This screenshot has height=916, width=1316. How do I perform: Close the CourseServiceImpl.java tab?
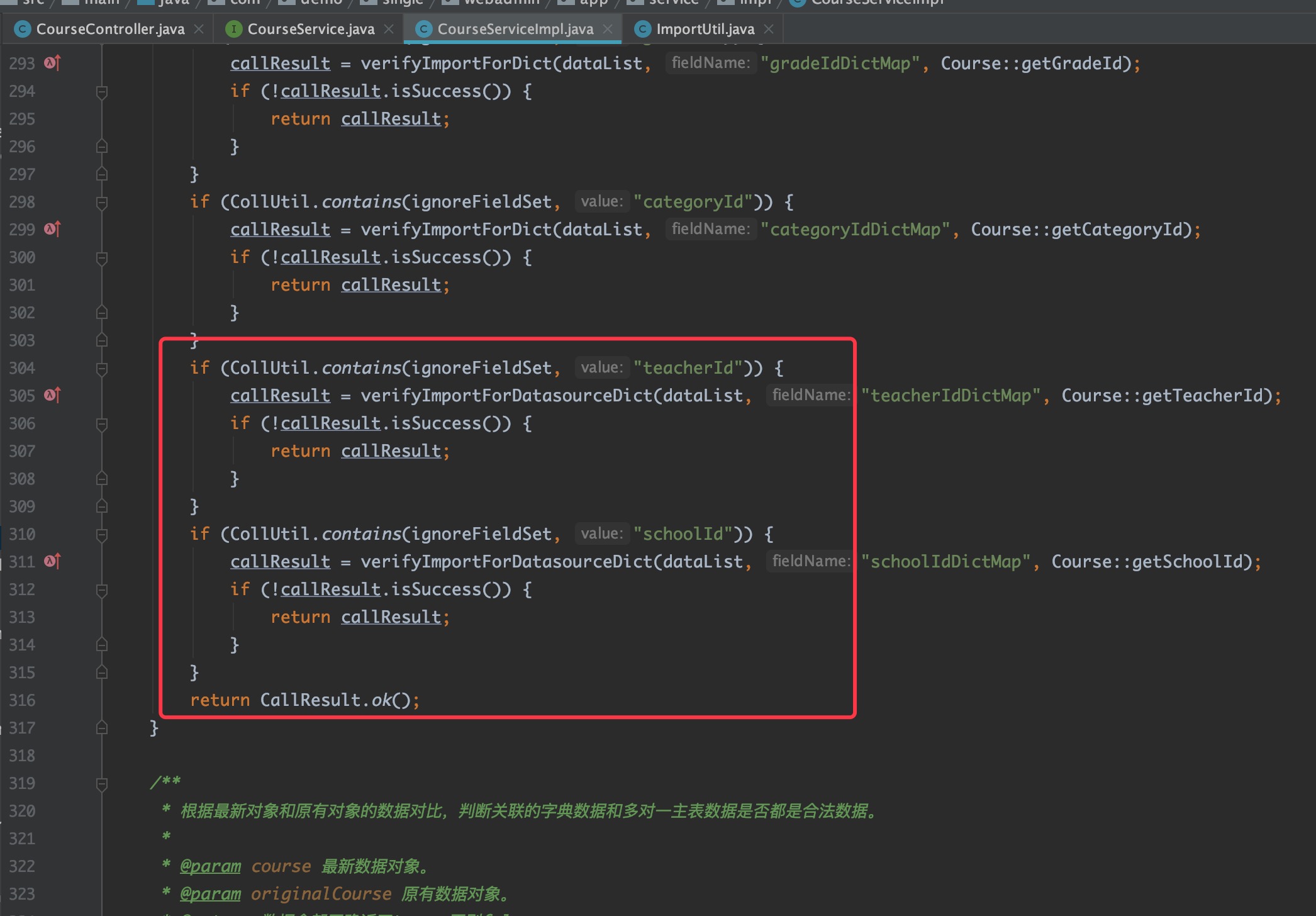pyautogui.click(x=608, y=29)
